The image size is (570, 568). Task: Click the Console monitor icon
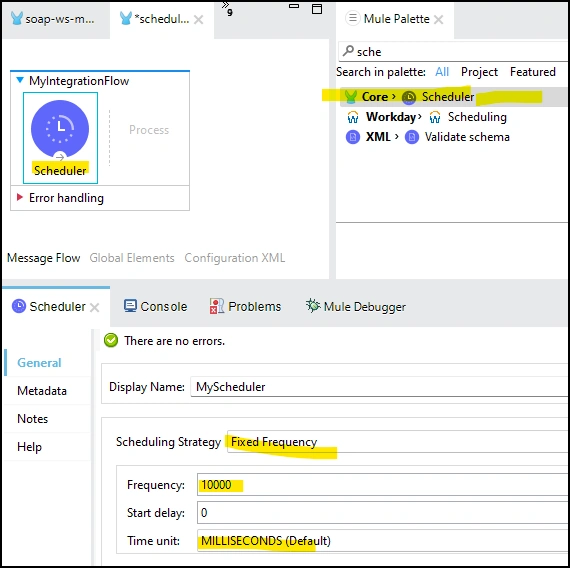pos(130,306)
